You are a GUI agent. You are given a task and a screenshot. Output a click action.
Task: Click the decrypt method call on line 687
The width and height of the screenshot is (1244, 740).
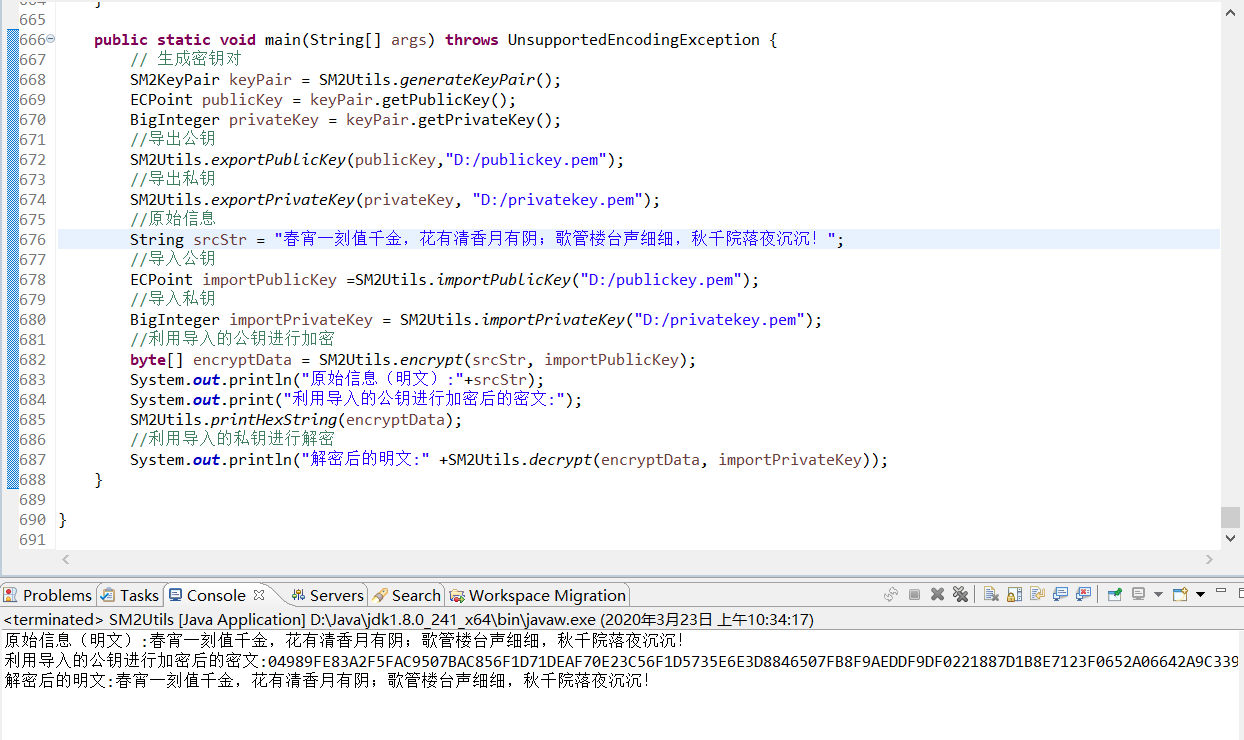click(559, 460)
